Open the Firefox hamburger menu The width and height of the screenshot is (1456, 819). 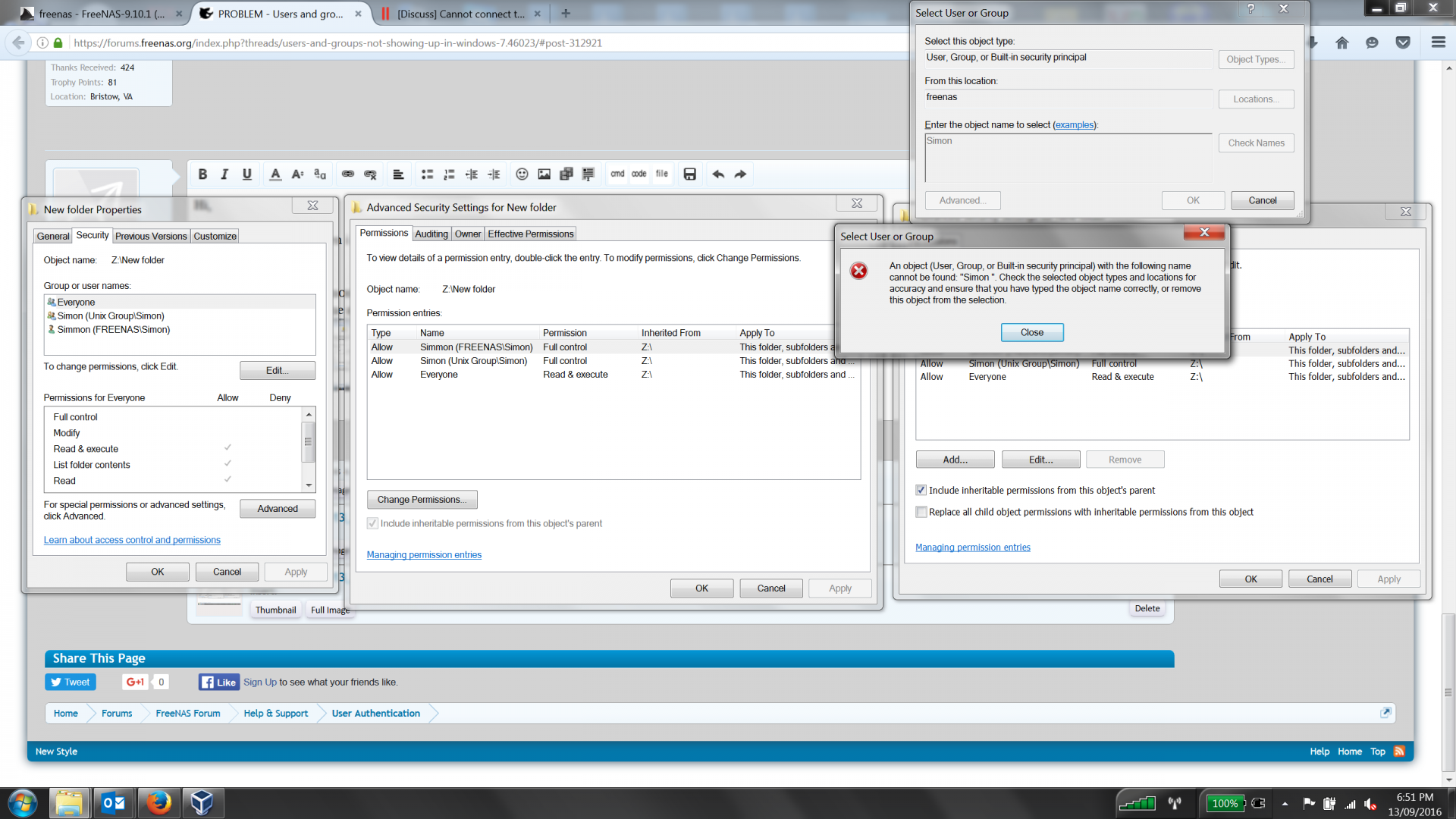[x=1439, y=42]
